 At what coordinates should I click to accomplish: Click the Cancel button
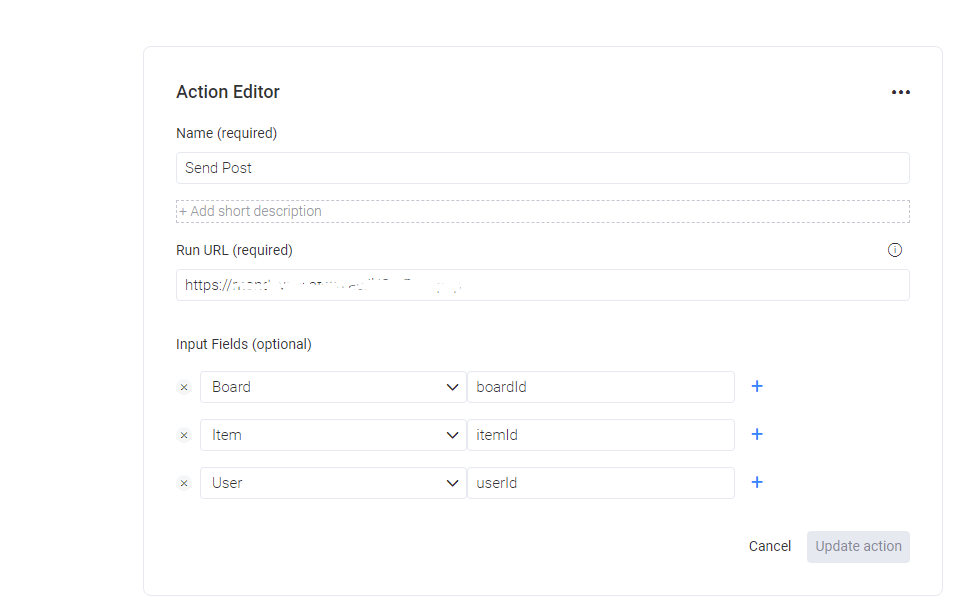point(770,546)
